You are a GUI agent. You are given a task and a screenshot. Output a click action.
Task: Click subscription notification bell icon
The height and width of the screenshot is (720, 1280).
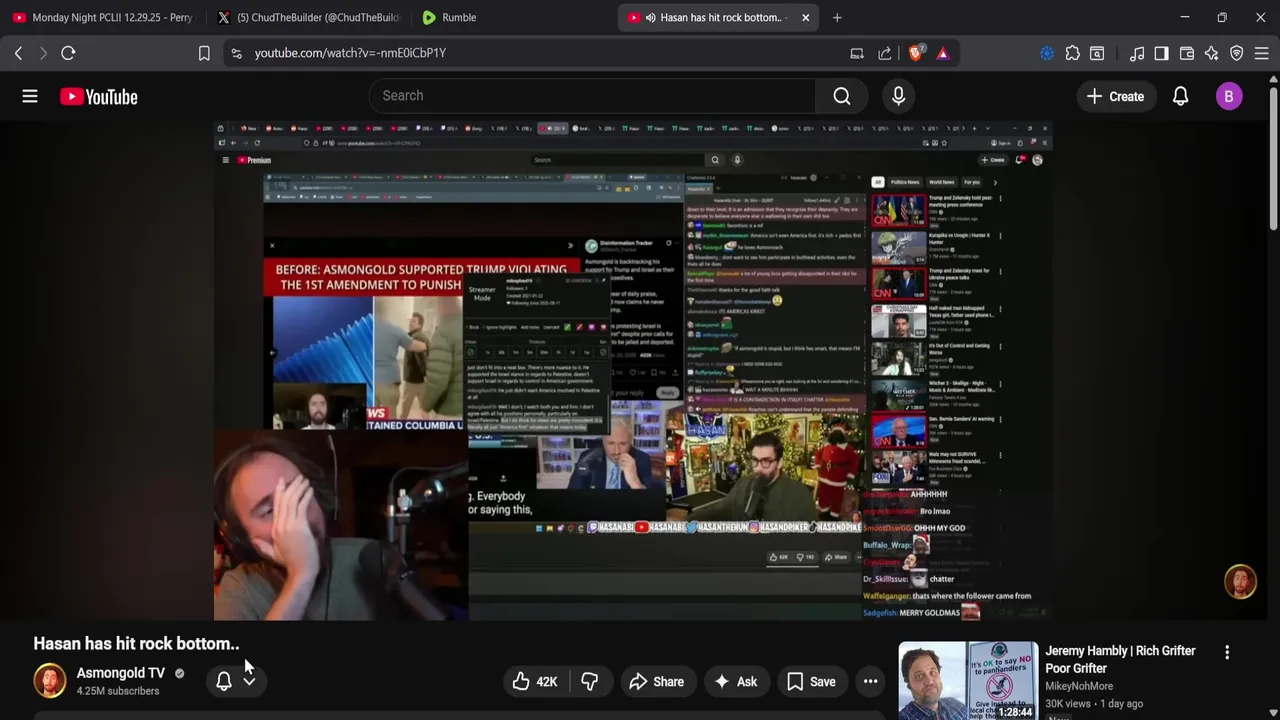click(x=224, y=681)
